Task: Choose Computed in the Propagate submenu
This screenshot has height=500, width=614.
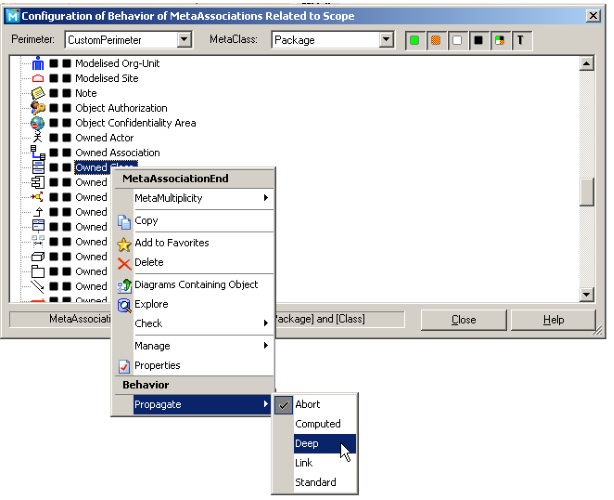Action: (x=316, y=424)
